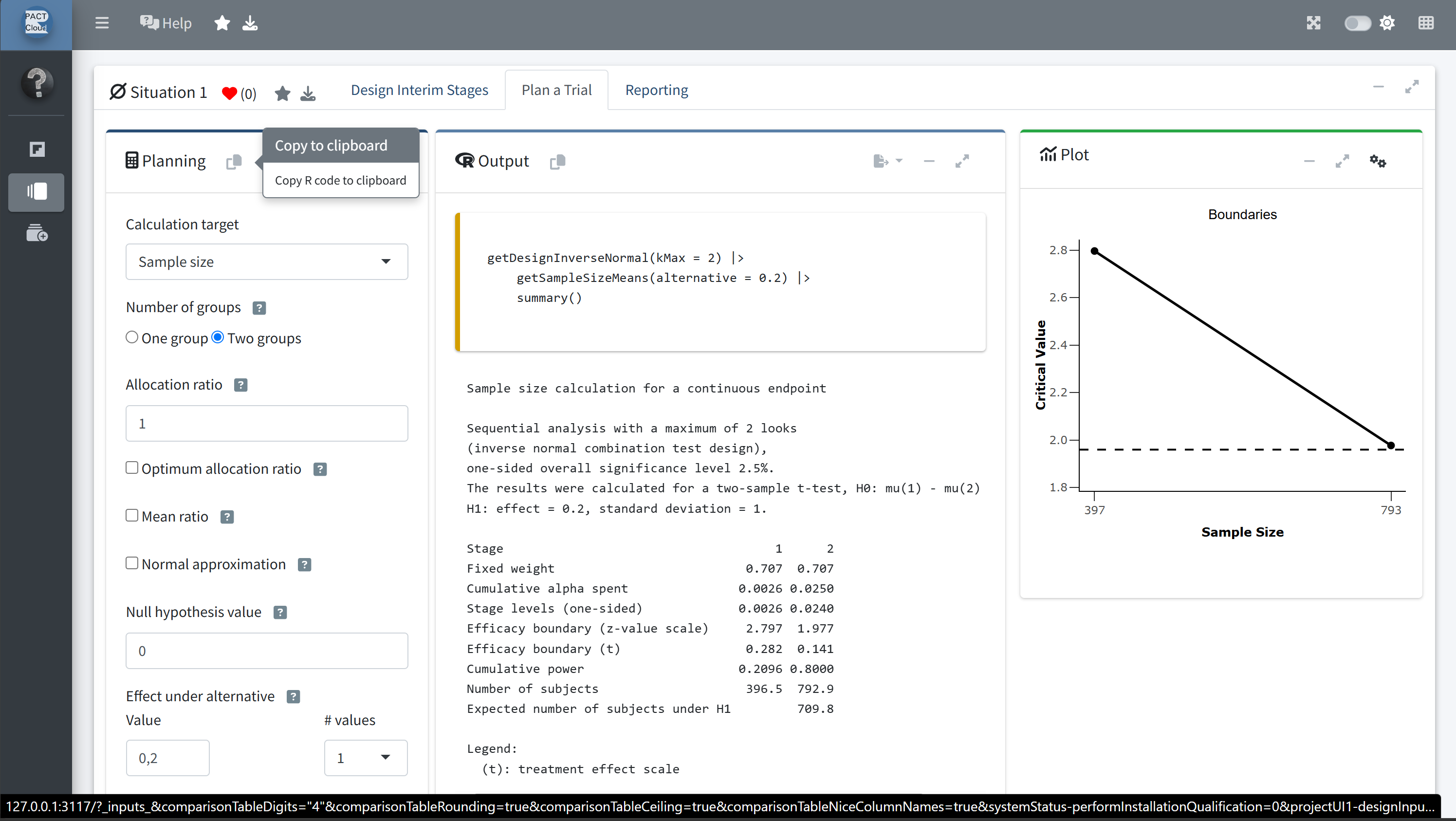Open the Reporting tab

pyautogui.click(x=656, y=90)
